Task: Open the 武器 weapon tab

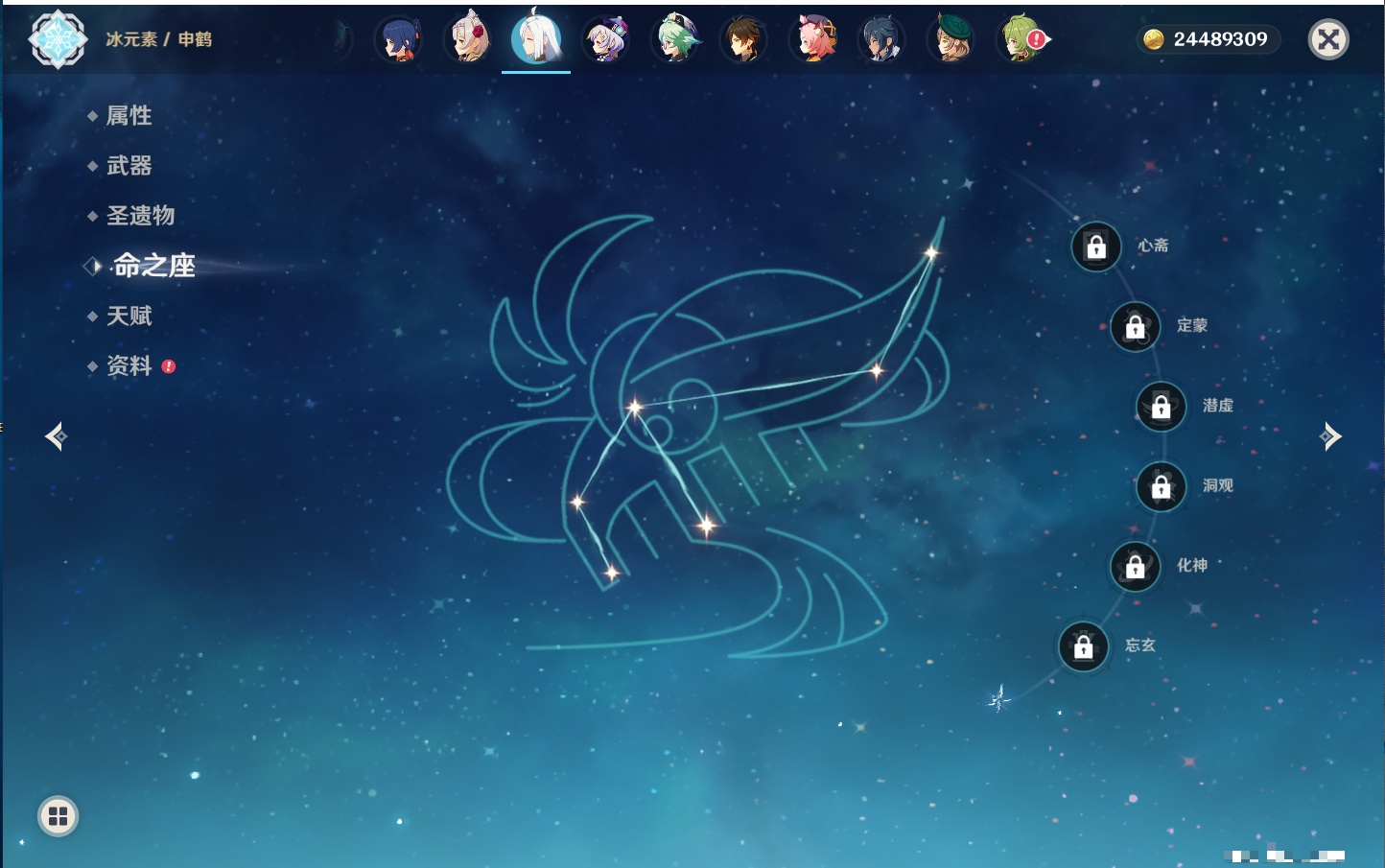Action: [129, 166]
